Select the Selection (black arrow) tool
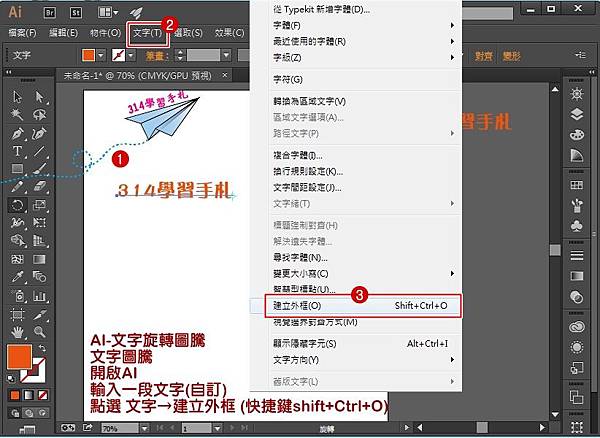 17,97
